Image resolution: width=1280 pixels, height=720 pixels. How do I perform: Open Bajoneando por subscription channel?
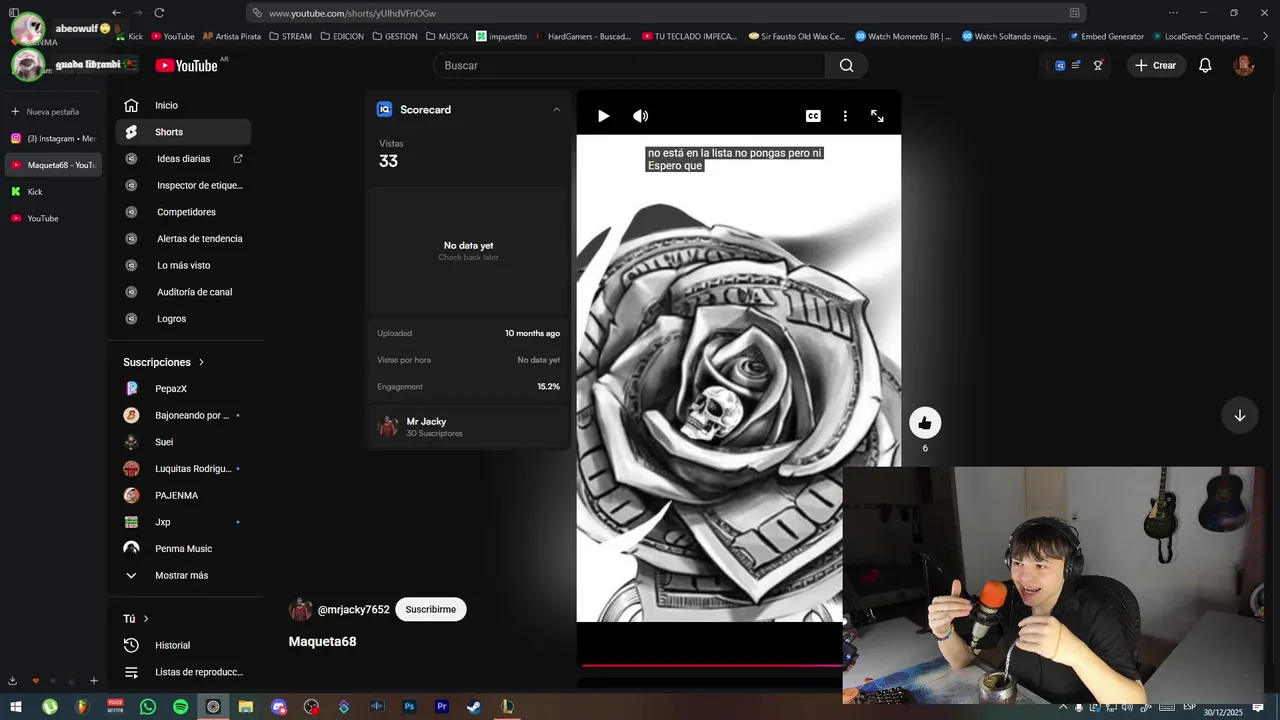(183, 415)
